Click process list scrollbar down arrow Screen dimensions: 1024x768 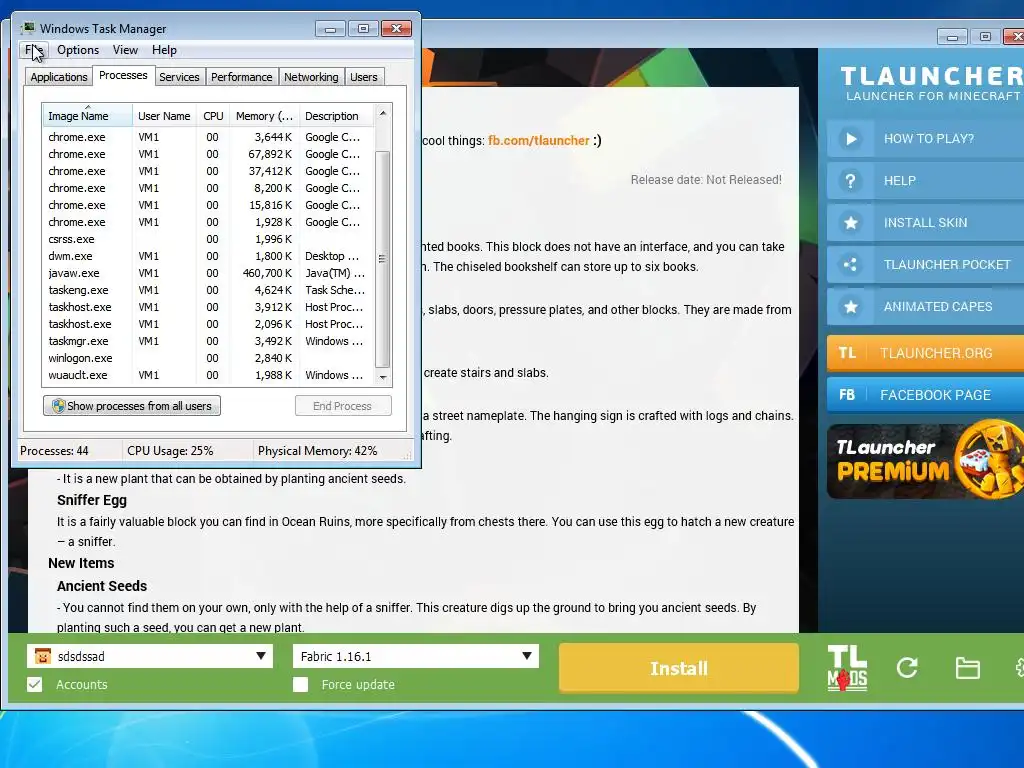[x=383, y=377]
